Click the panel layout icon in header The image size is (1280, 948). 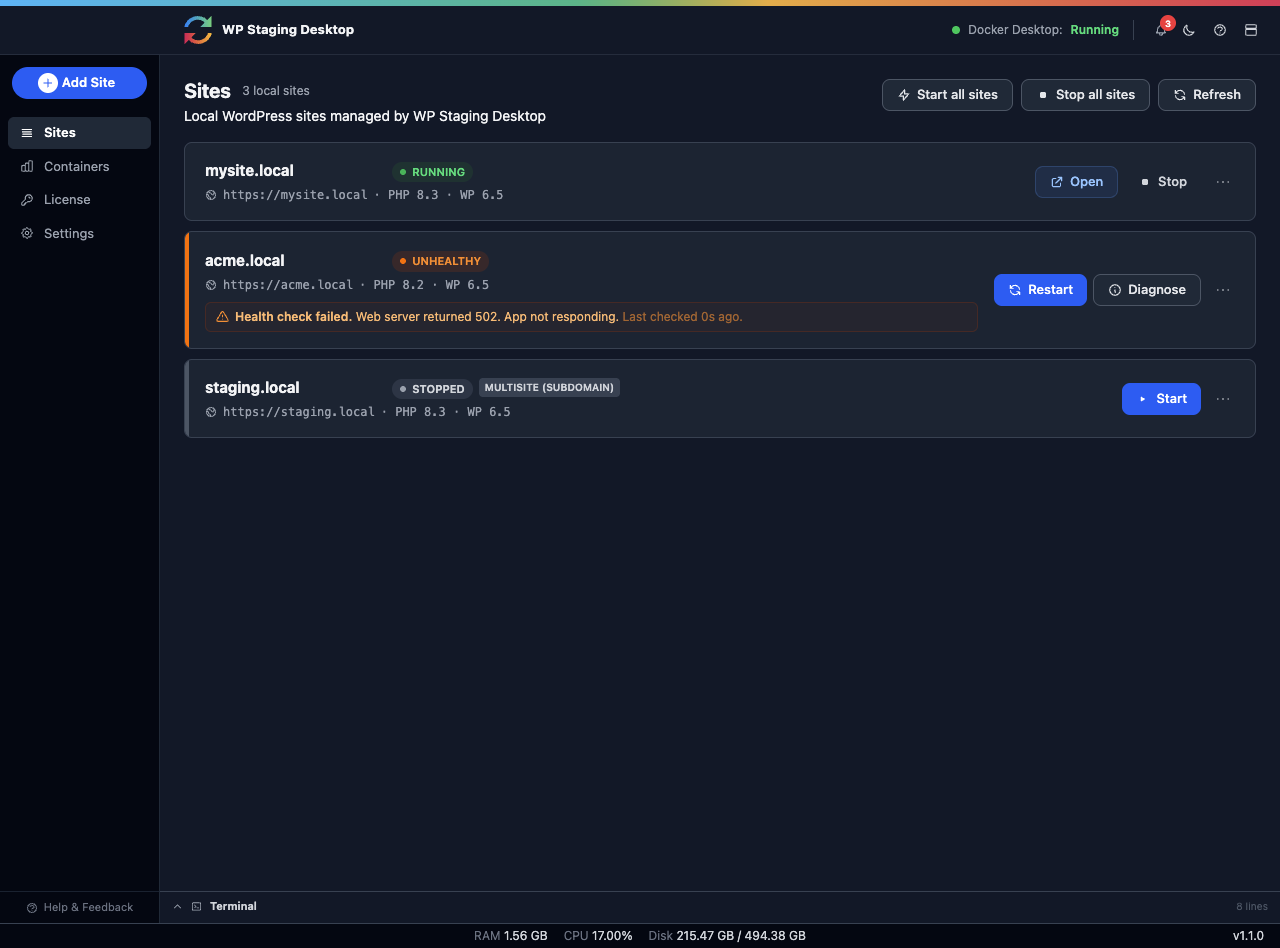[1250, 30]
